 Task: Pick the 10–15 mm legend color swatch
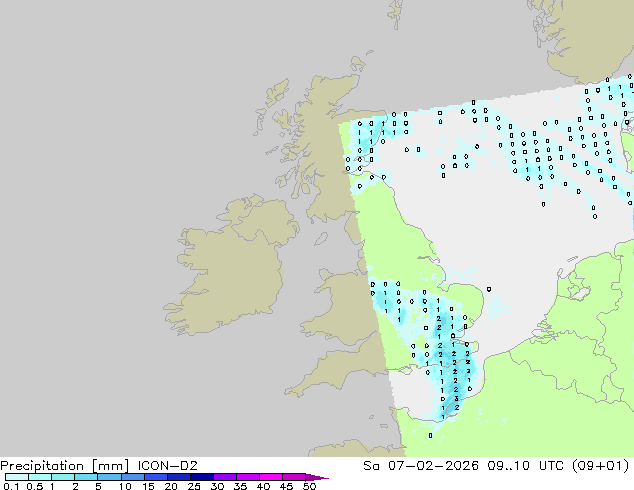(132, 477)
